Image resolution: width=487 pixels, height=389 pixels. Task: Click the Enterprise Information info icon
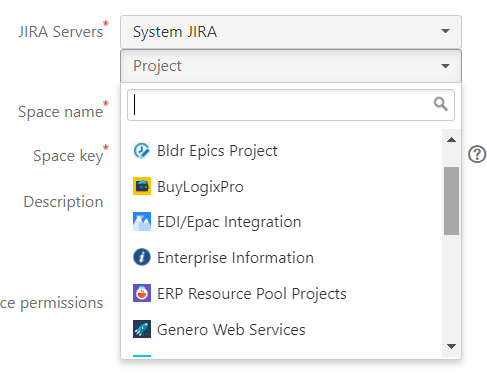point(142,257)
